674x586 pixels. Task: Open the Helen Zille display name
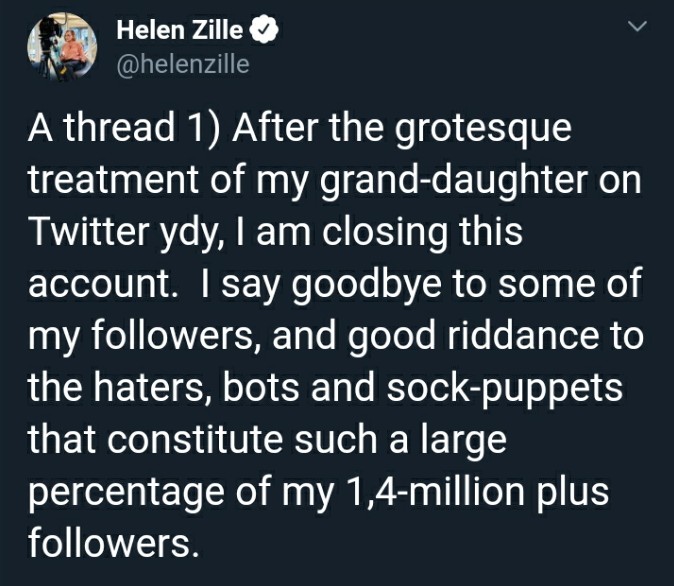click(x=179, y=30)
